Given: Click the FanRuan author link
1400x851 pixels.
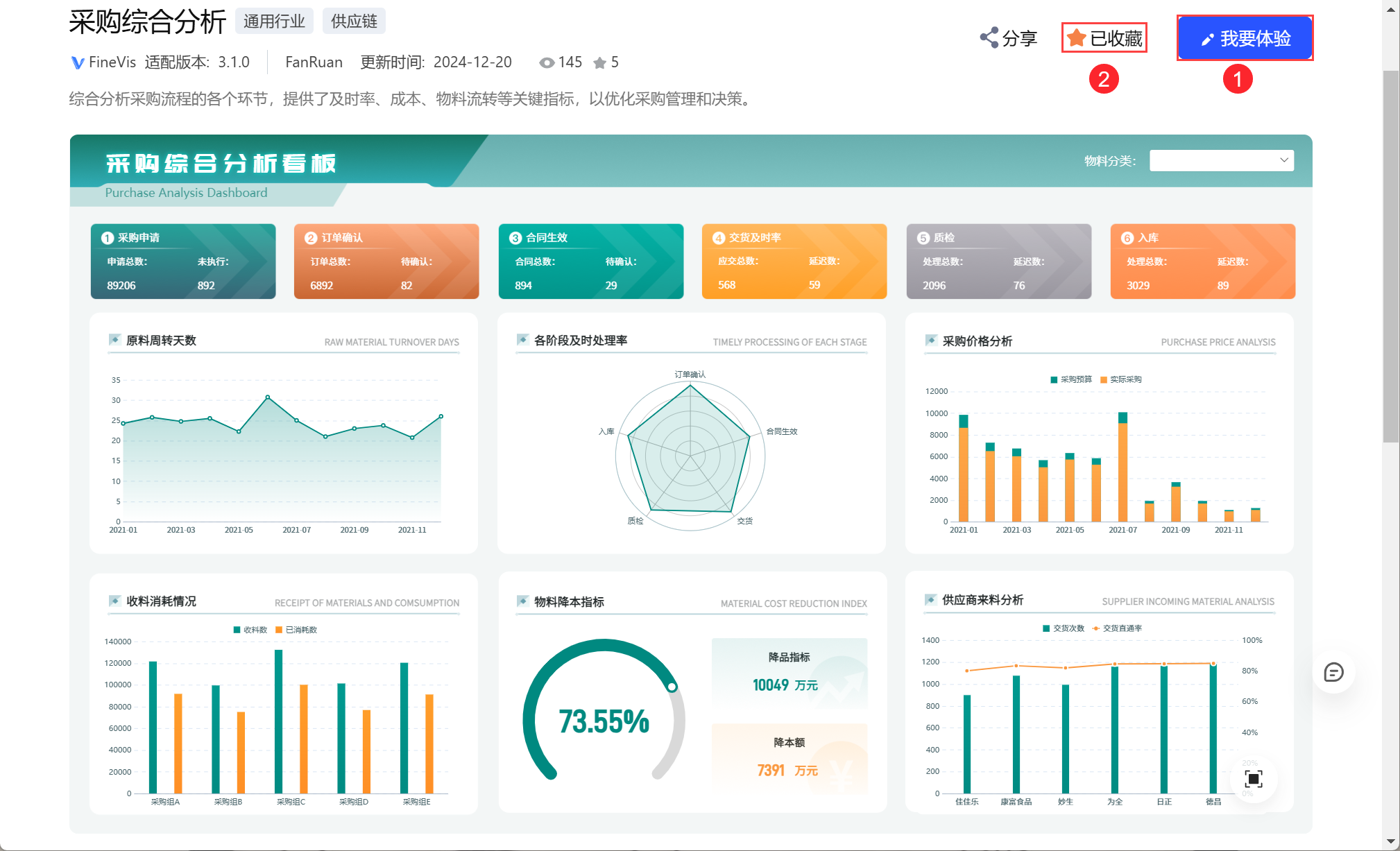Looking at the screenshot, I should [314, 62].
